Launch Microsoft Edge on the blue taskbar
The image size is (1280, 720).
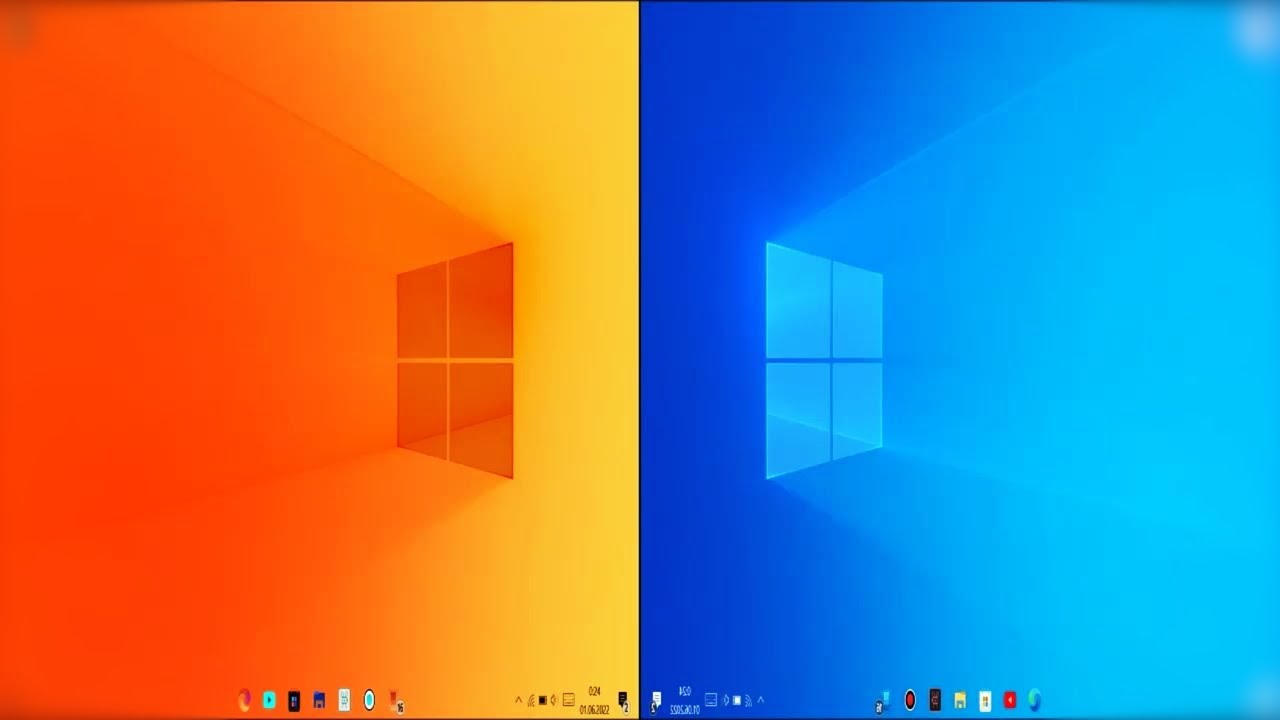[x=1035, y=700]
